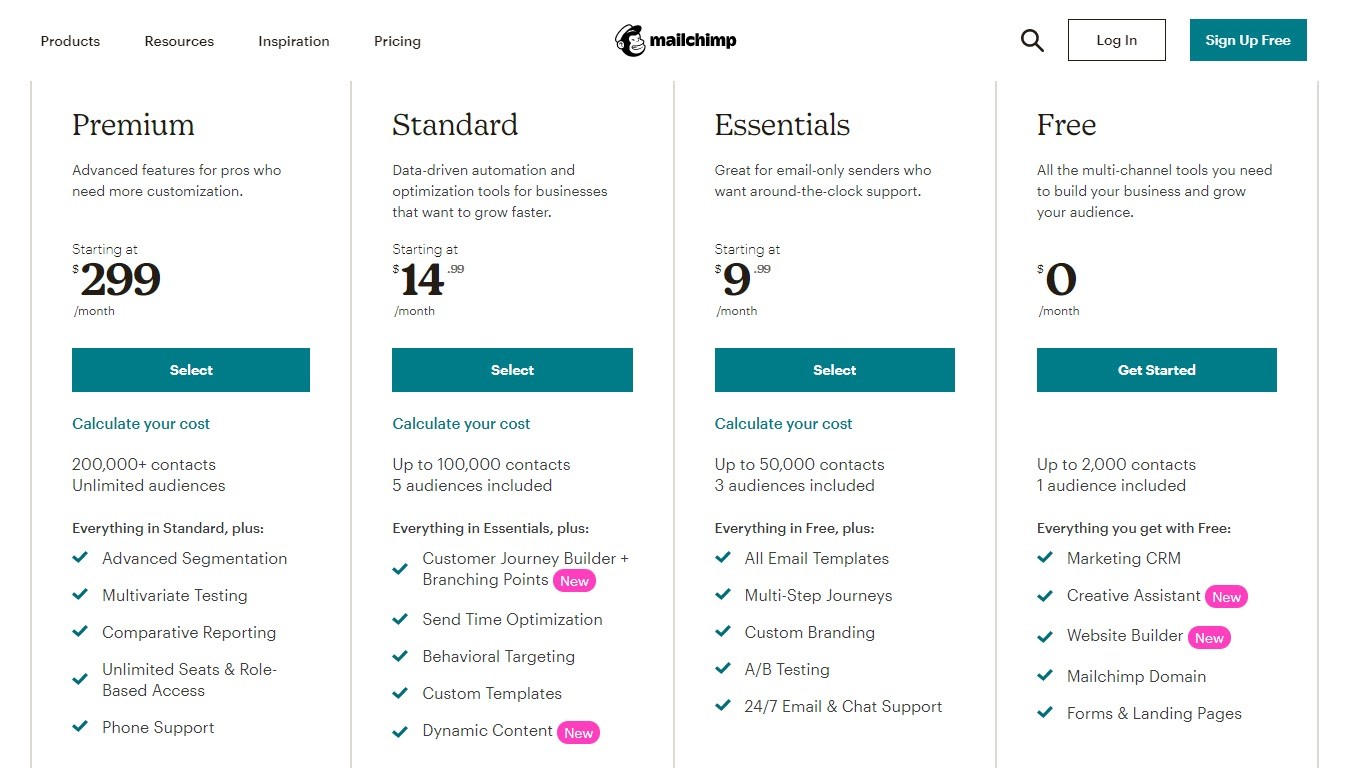This screenshot has height=768, width=1346.
Task: Click the New badge next to Website Builder
Action: pyautogui.click(x=1209, y=638)
